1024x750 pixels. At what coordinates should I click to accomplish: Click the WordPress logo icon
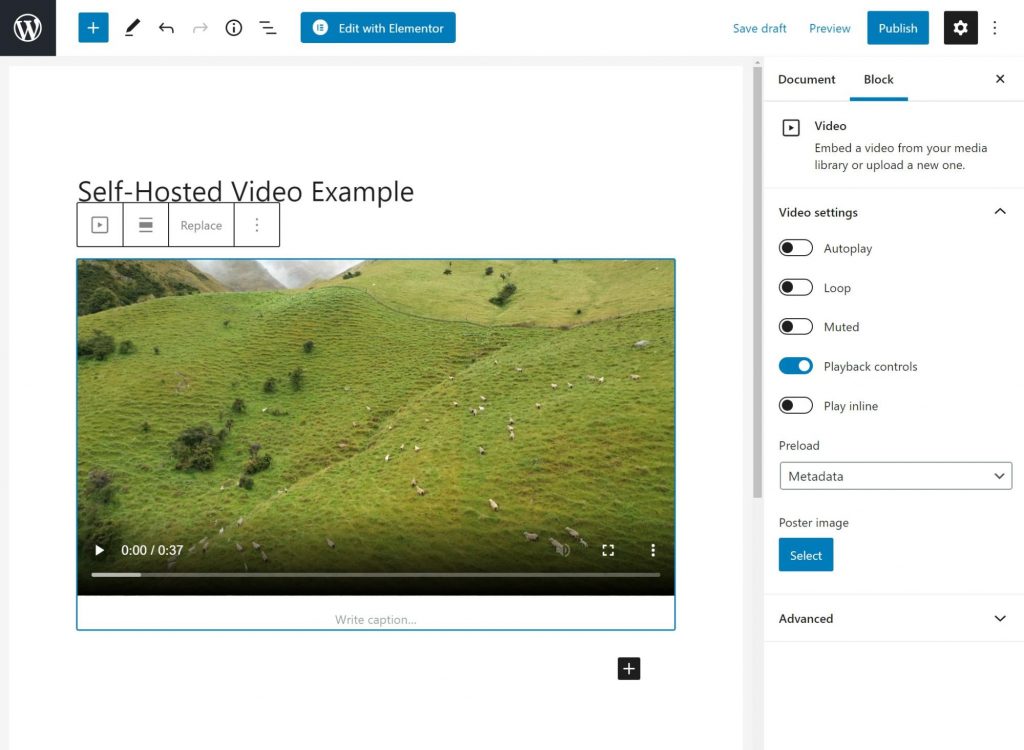(28, 28)
